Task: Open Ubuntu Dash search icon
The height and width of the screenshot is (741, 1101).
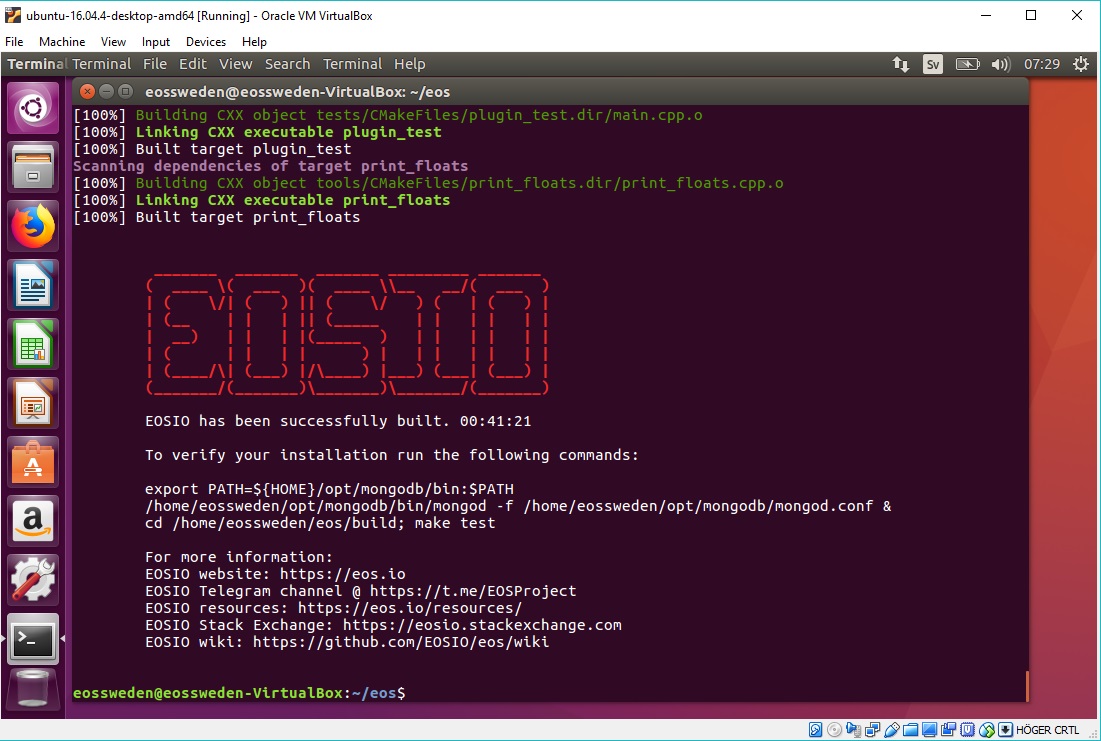Action: tap(33, 108)
